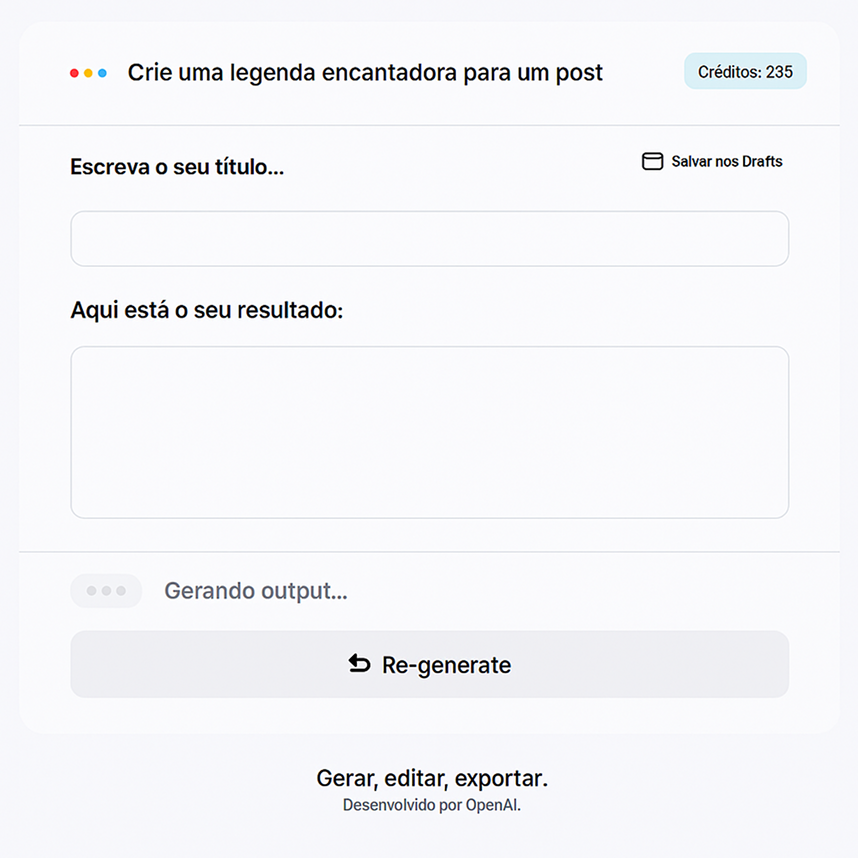Click the leftmost dot of the loading indicator
This screenshot has height=858, width=858.
tap(92, 591)
